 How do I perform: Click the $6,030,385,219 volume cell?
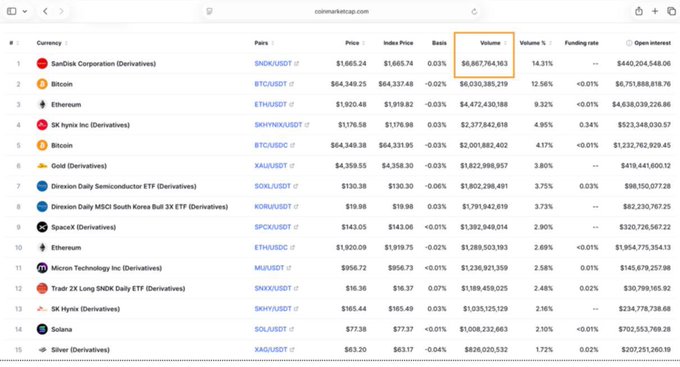pos(484,84)
